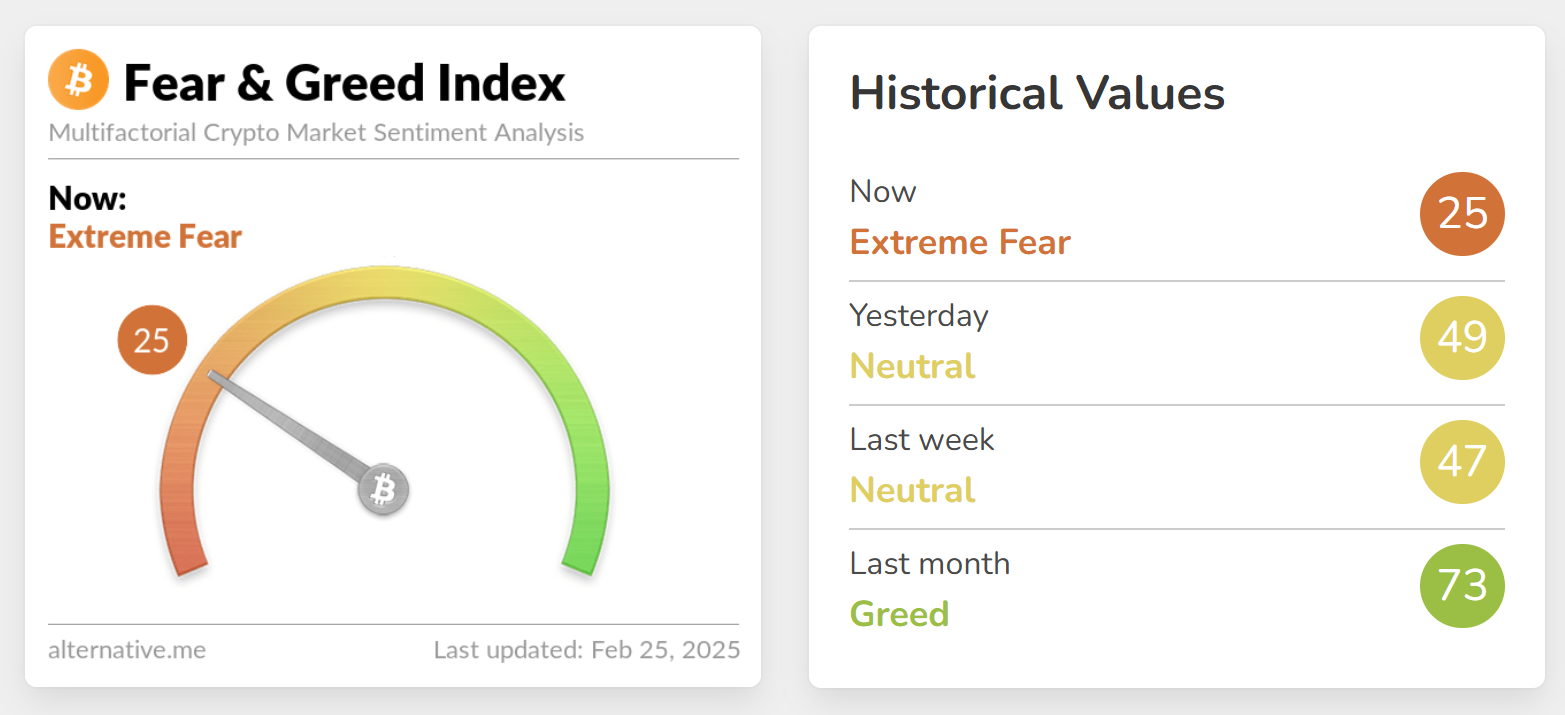Screen dimensions: 1565x715
Task: Click the red end of the gauge arc
Action: click(186, 545)
